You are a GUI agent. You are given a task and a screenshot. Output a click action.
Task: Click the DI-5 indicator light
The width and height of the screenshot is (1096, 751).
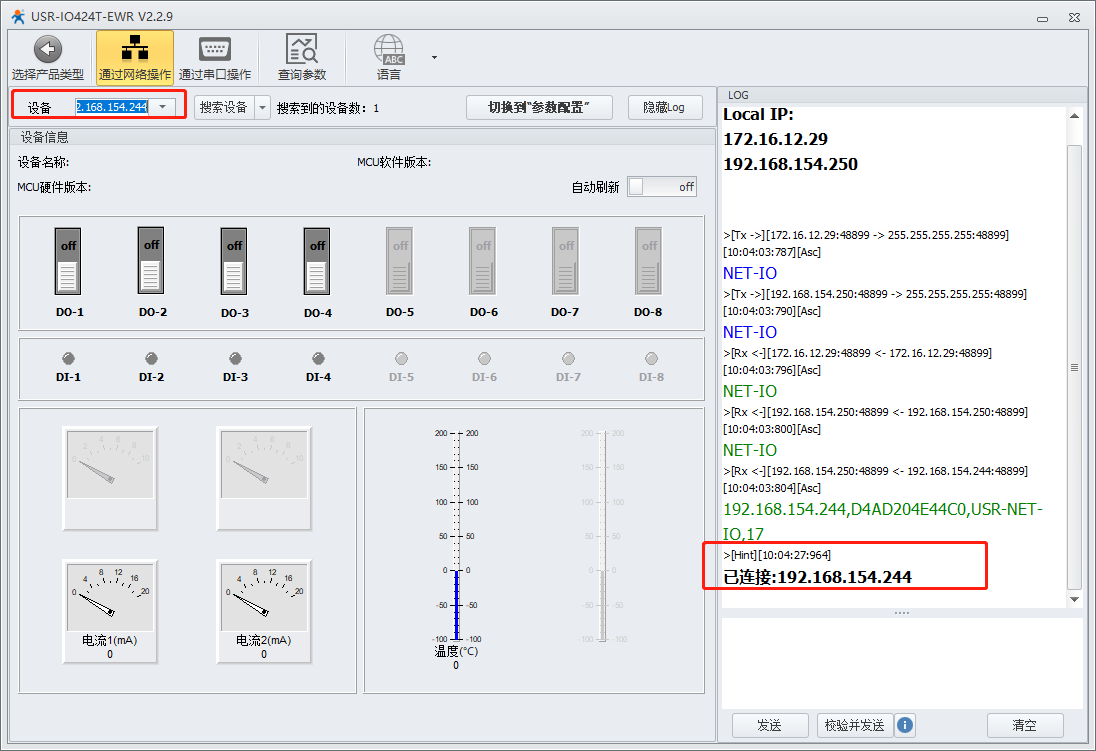[401, 359]
